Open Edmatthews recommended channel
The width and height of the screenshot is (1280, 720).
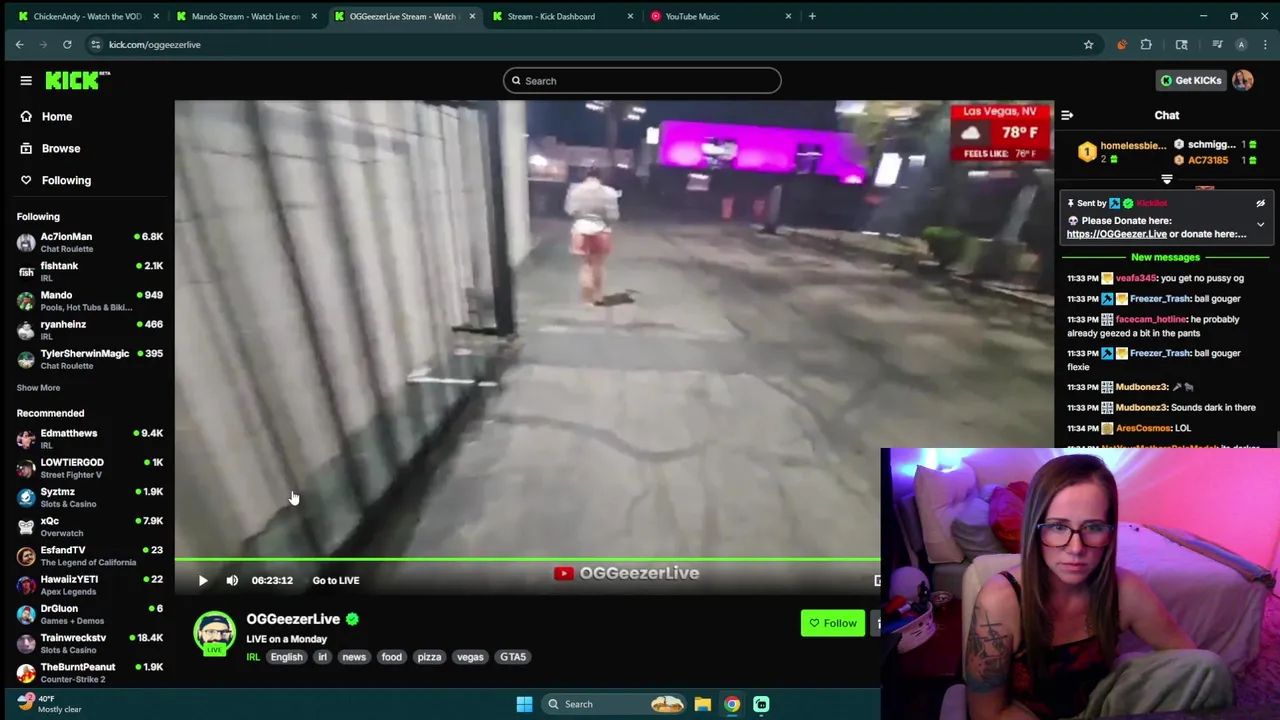click(90, 438)
